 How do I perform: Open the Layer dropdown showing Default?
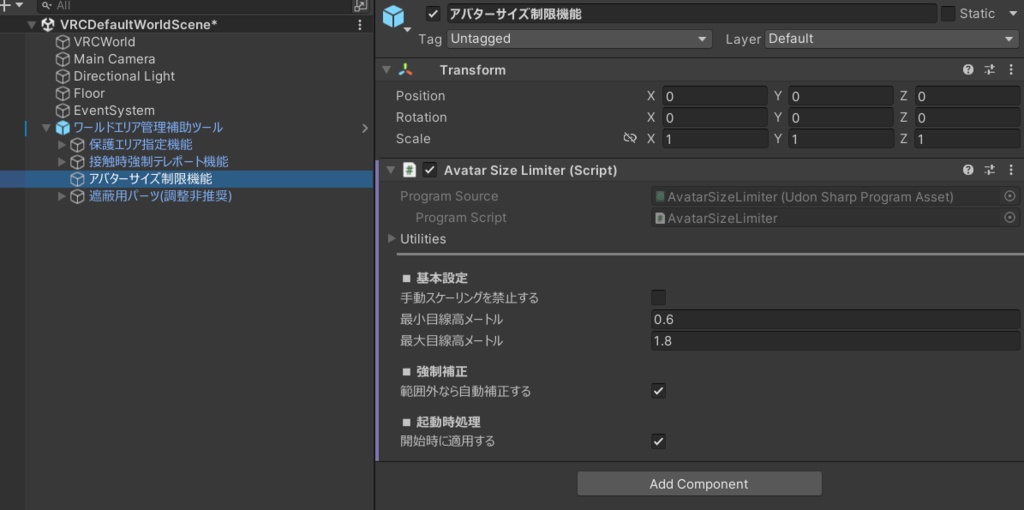(892, 39)
